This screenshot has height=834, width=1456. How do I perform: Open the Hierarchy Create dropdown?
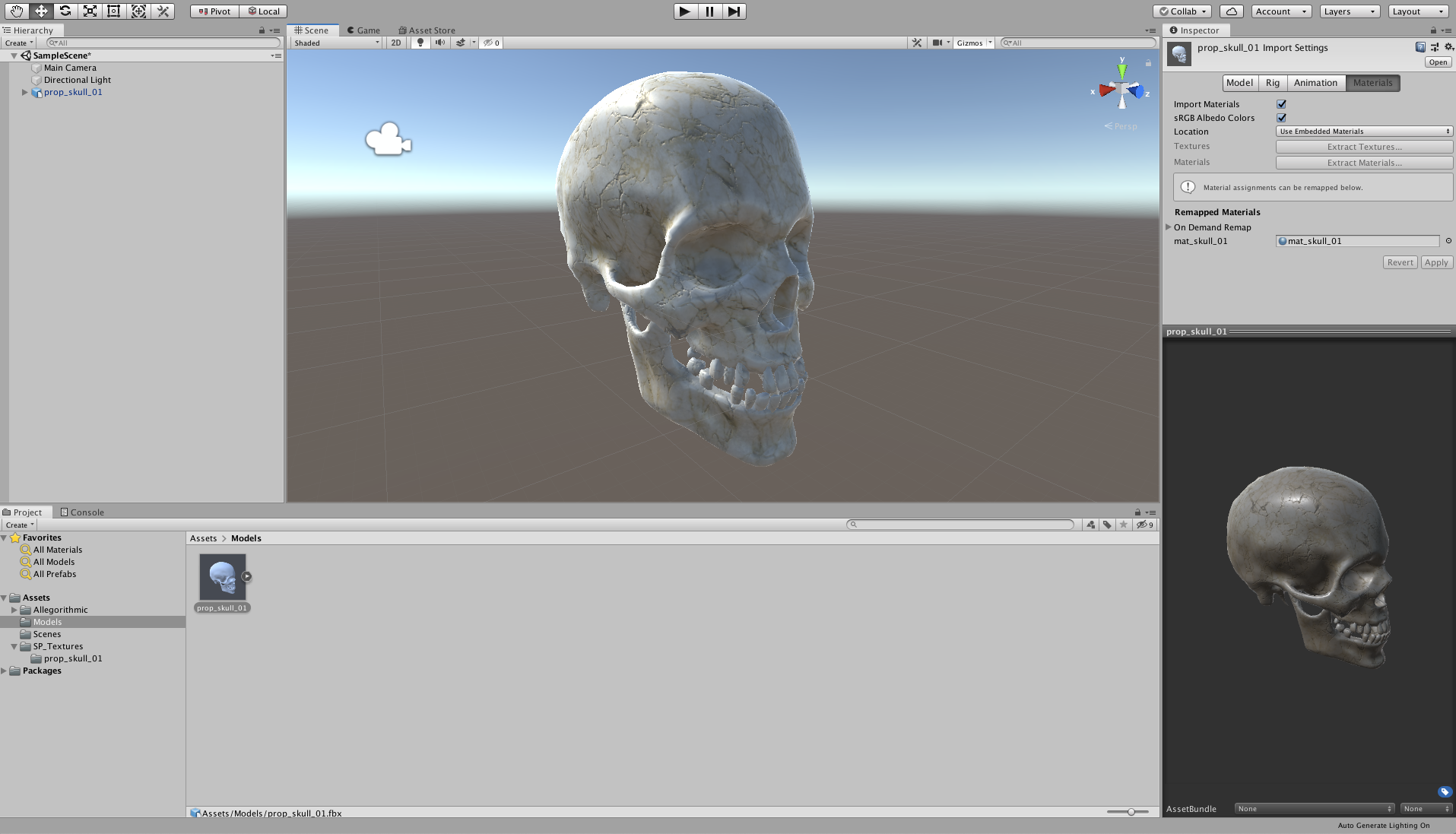tap(20, 43)
